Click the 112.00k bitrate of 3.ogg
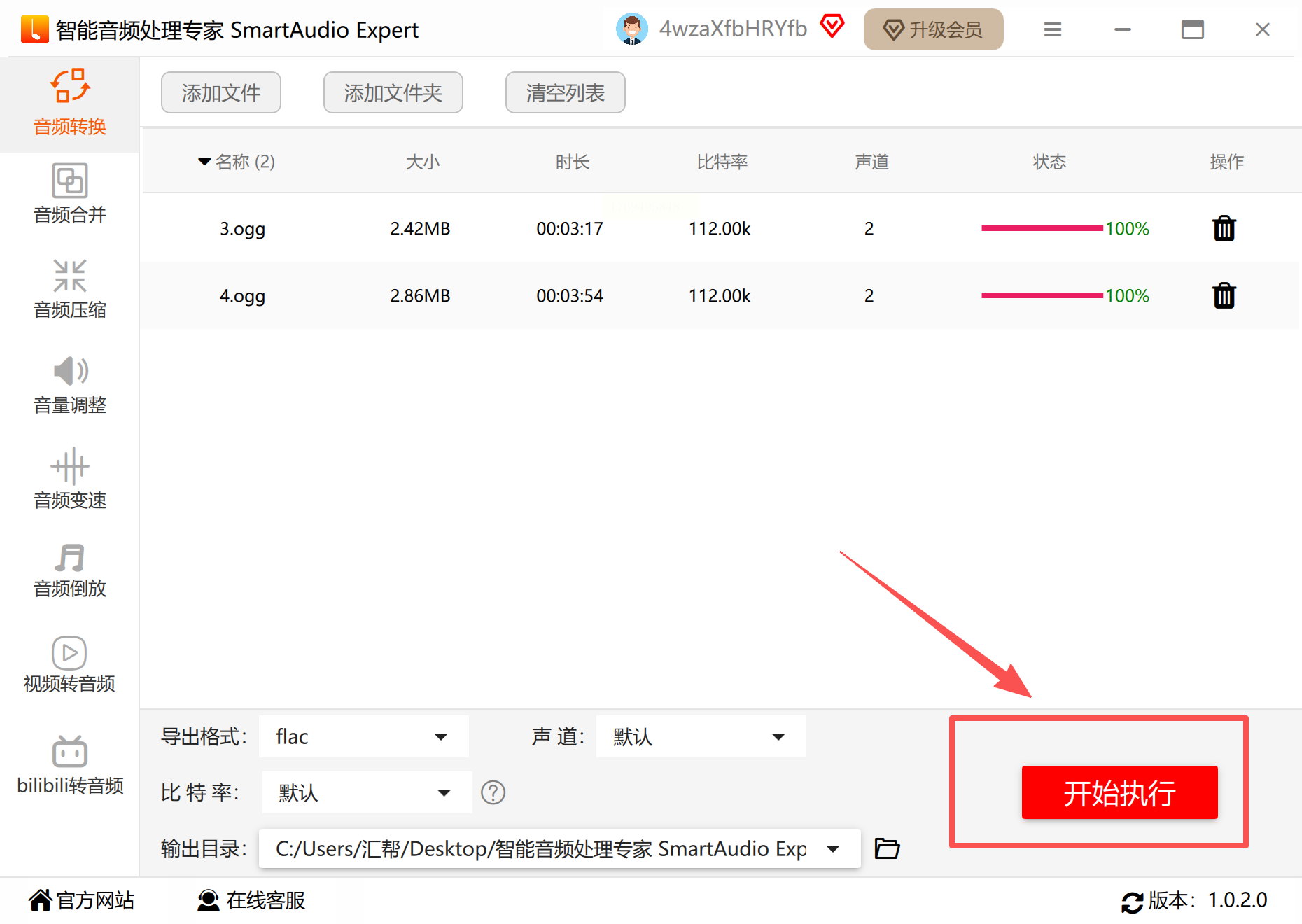Image resolution: width=1302 pixels, height=924 pixels. [x=720, y=229]
